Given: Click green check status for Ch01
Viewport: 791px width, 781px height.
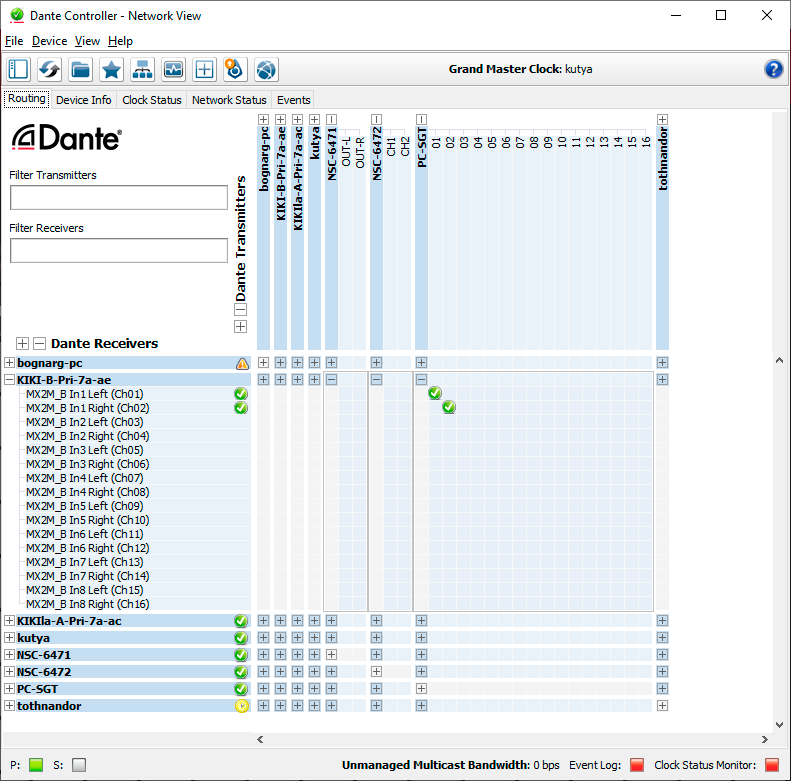Looking at the screenshot, I should pyautogui.click(x=241, y=394).
